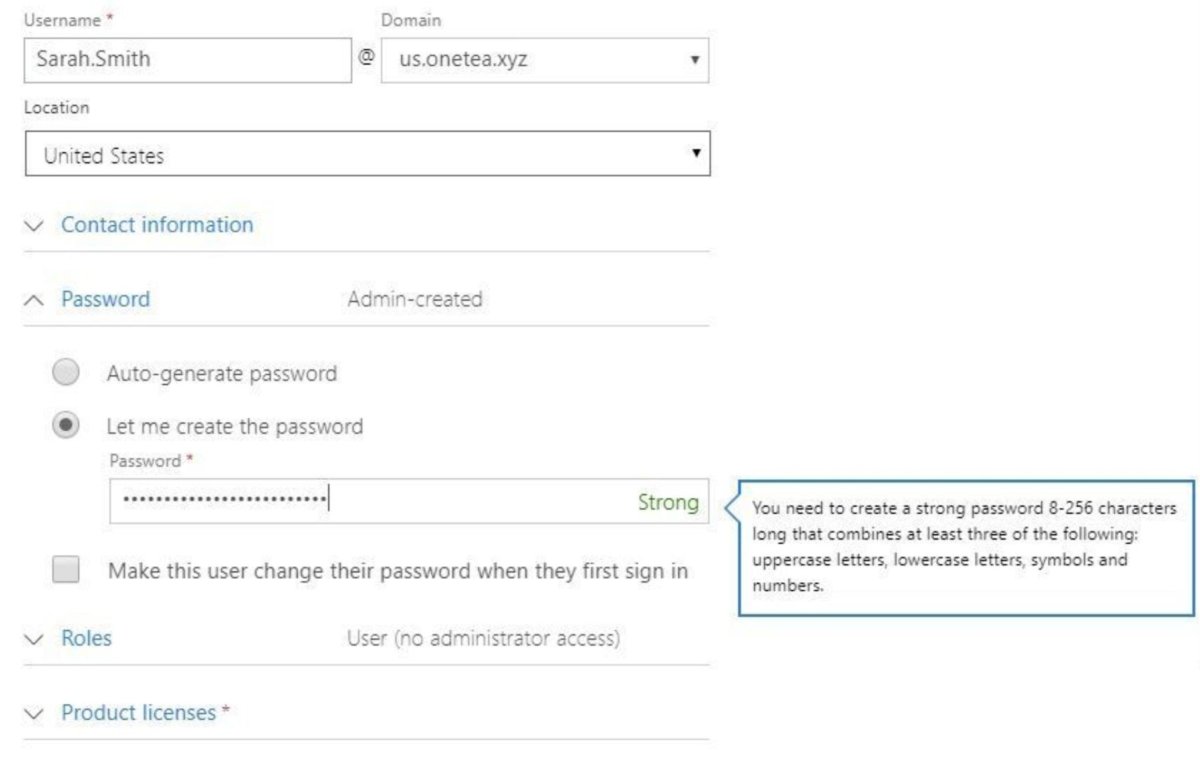1200x769 pixels.
Task: Click the Password section heading
Action: [x=105, y=299]
